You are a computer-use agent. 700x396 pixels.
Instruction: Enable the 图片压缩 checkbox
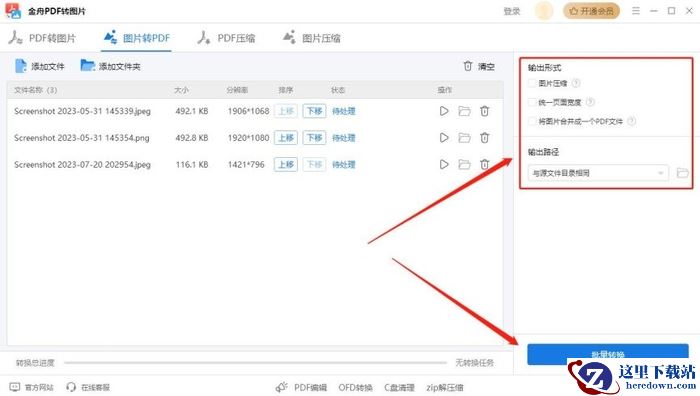pos(532,83)
